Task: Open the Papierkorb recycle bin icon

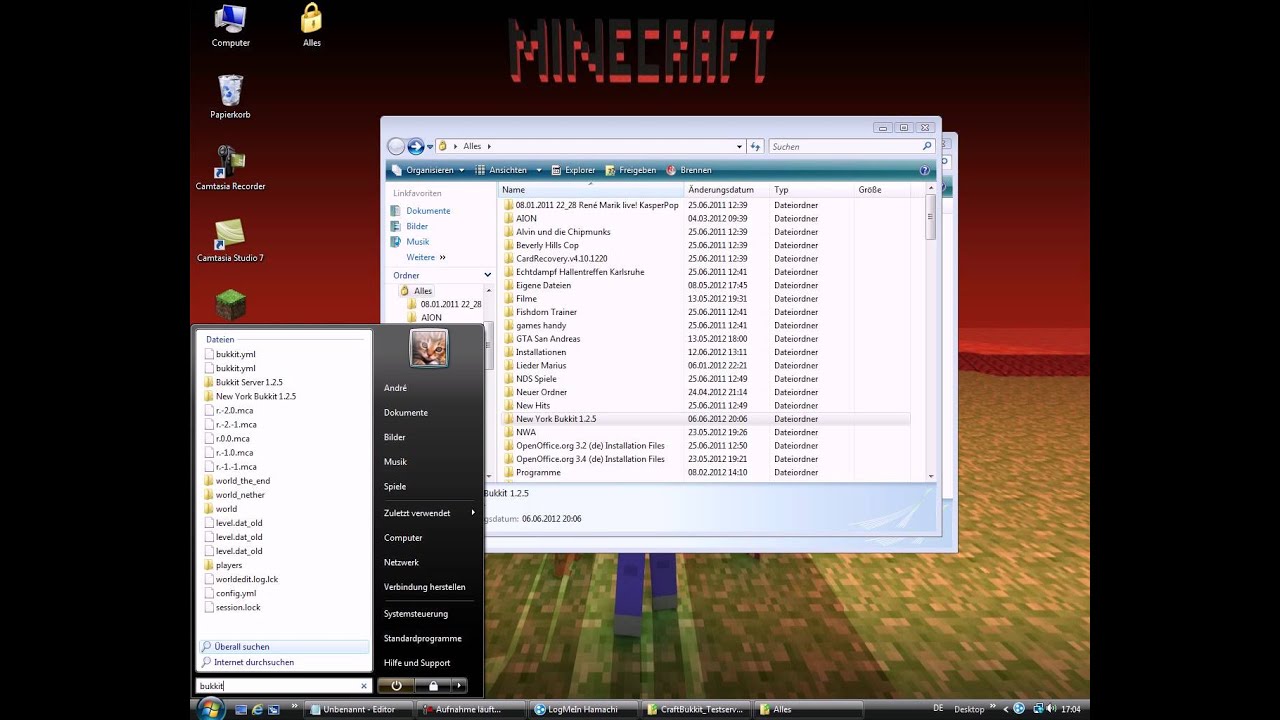Action: tap(230, 97)
